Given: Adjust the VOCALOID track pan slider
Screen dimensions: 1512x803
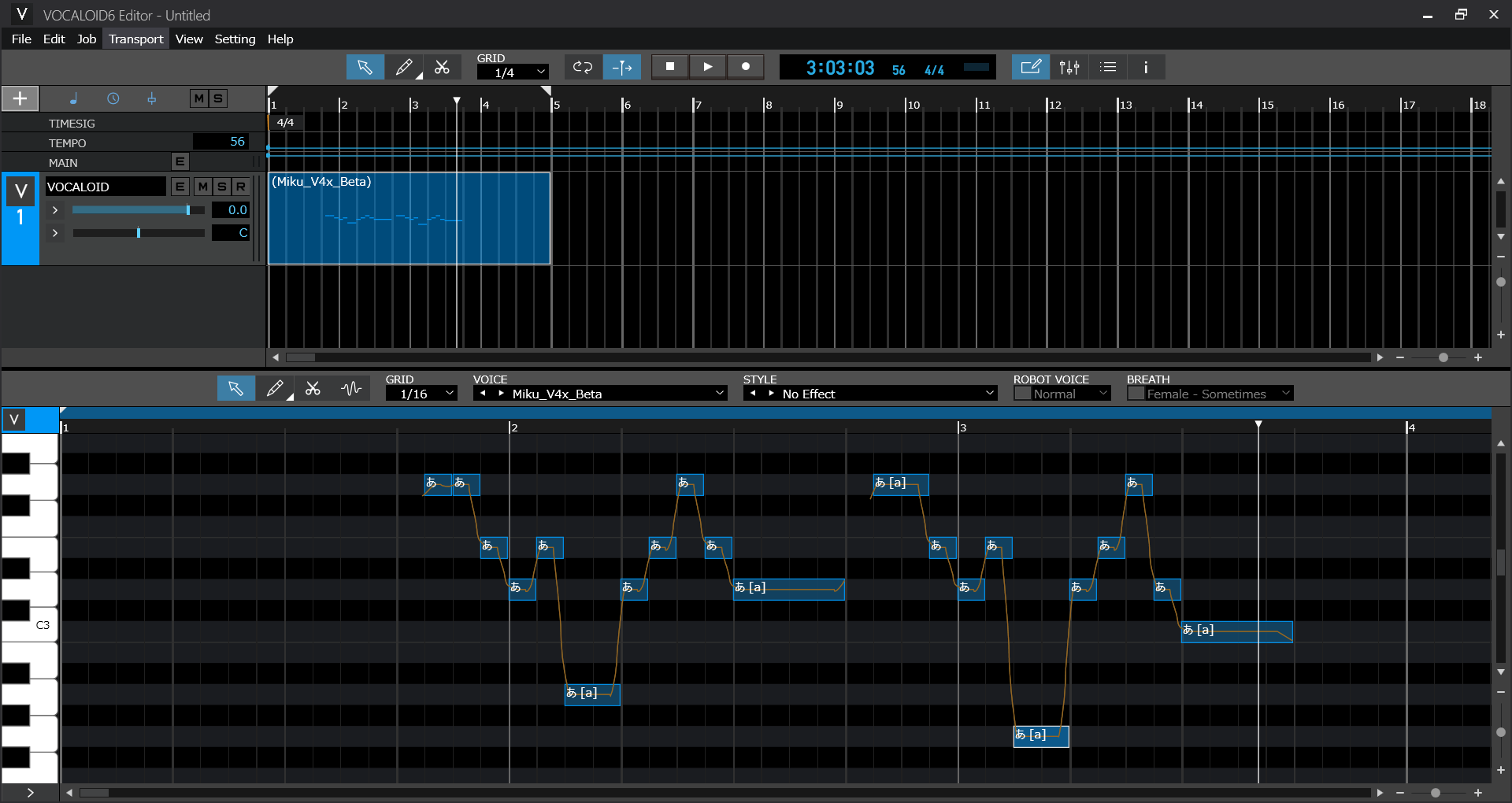Looking at the screenshot, I should [x=139, y=233].
